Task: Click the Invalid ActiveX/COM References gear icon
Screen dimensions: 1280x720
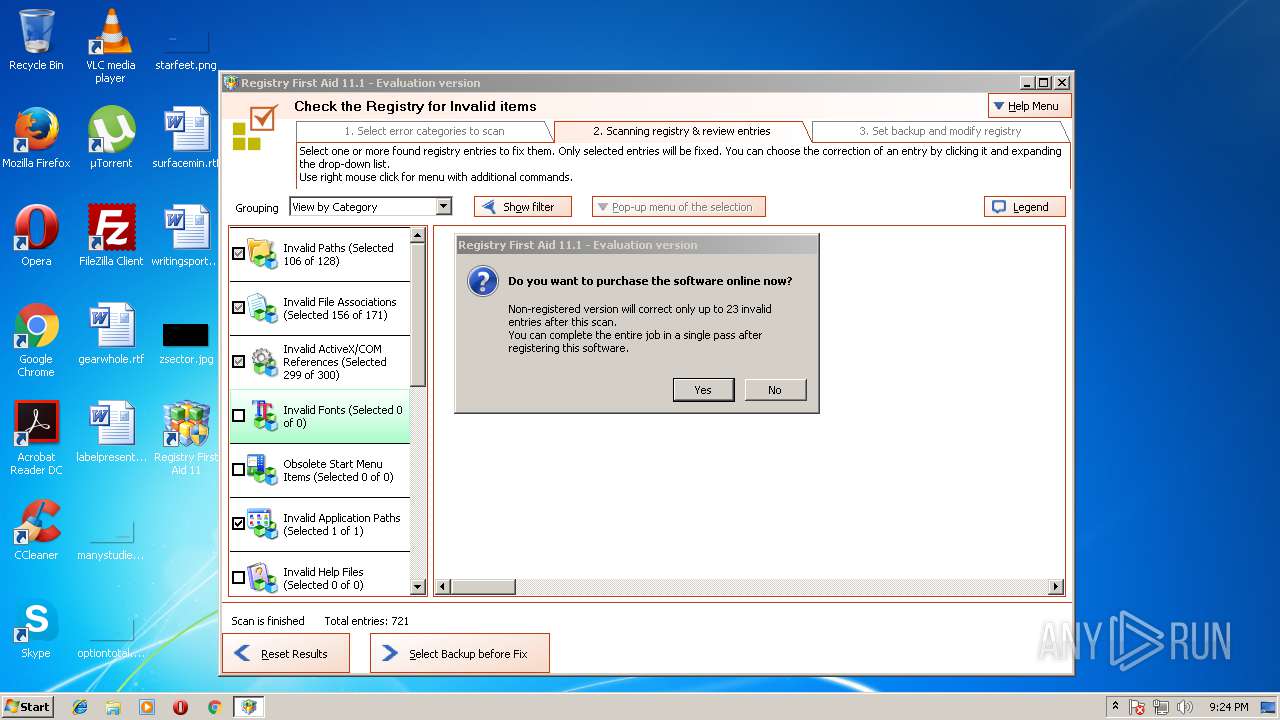Action: [x=262, y=362]
